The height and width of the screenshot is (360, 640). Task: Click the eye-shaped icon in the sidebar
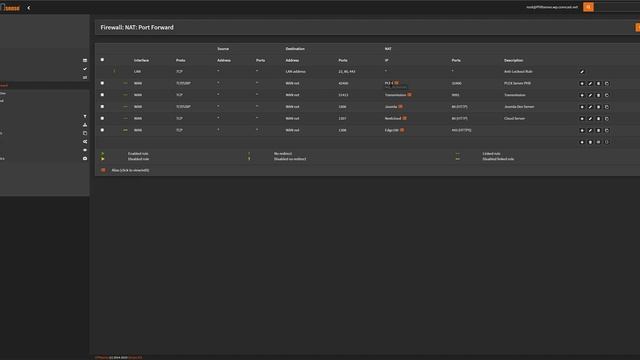pyautogui.click(x=85, y=150)
